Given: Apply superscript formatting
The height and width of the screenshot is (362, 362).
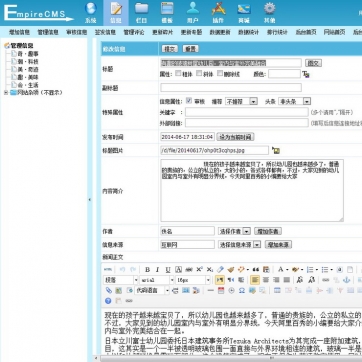Looking at the screenshot, I should 199,270.
